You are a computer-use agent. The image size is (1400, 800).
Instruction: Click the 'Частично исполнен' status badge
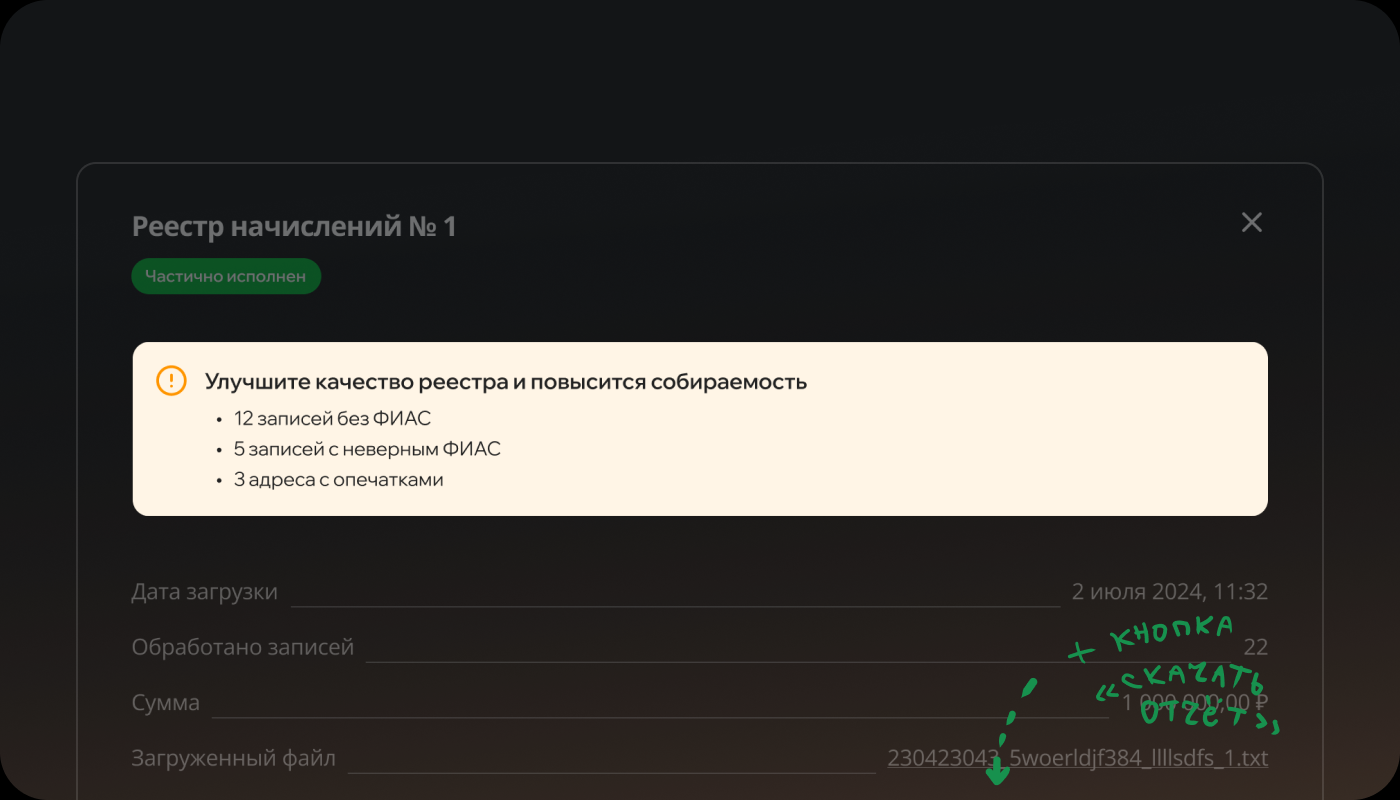pyautogui.click(x=226, y=276)
